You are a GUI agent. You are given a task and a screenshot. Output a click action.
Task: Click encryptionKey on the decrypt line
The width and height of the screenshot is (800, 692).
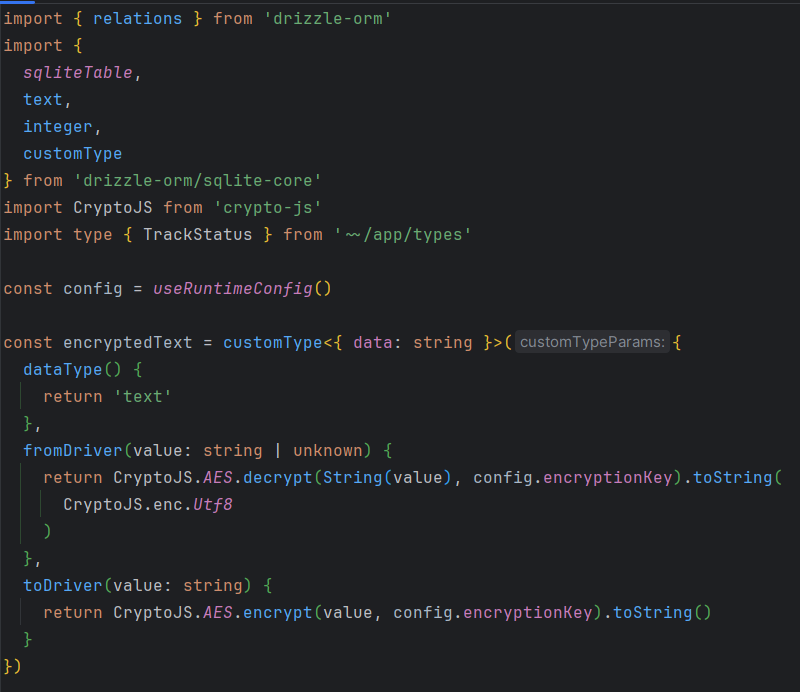coord(607,478)
